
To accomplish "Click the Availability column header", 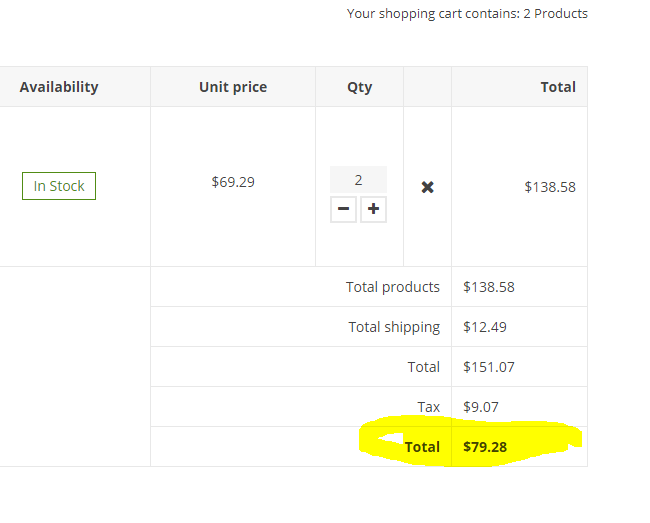I will pyautogui.click(x=59, y=87).
